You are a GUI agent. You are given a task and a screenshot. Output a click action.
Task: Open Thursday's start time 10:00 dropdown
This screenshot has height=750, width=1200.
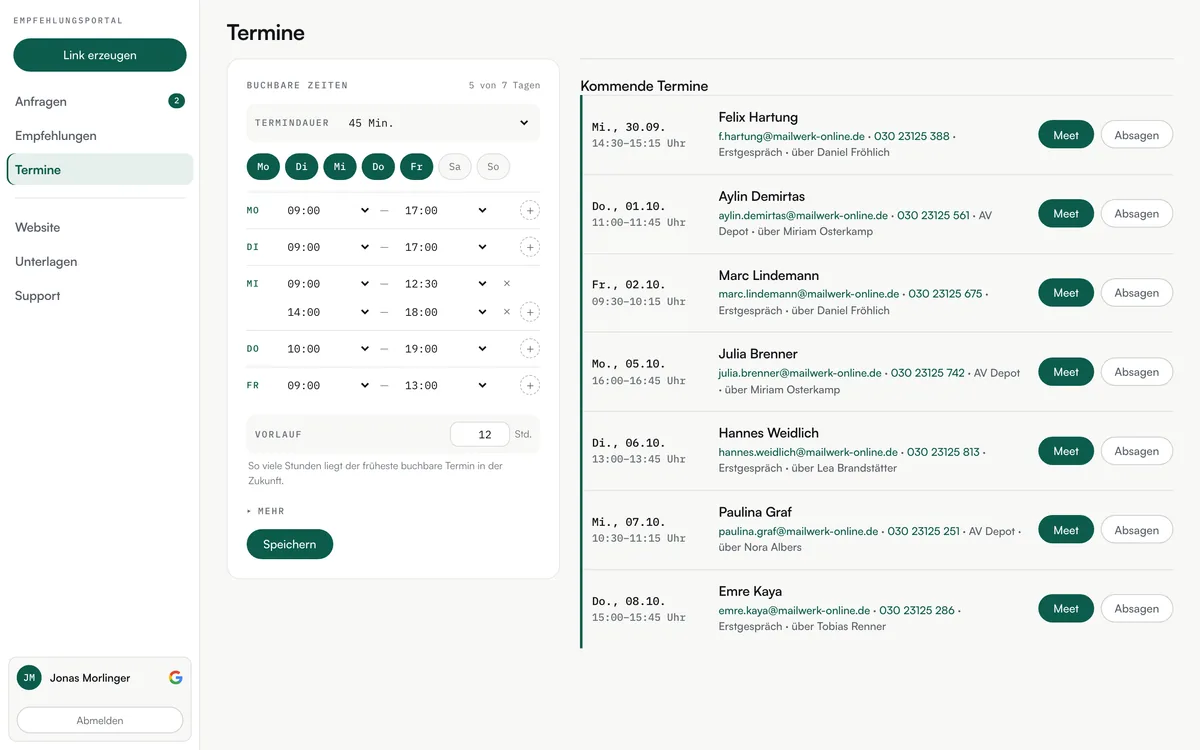[x=328, y=349]
